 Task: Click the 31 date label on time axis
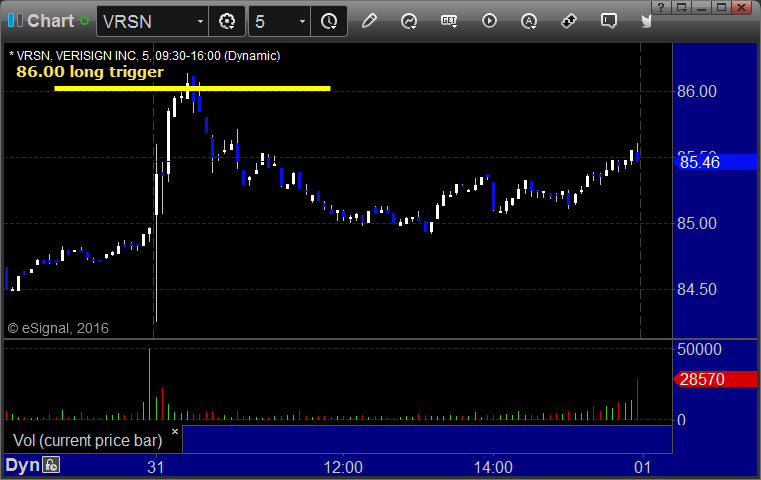pos(156,467)
